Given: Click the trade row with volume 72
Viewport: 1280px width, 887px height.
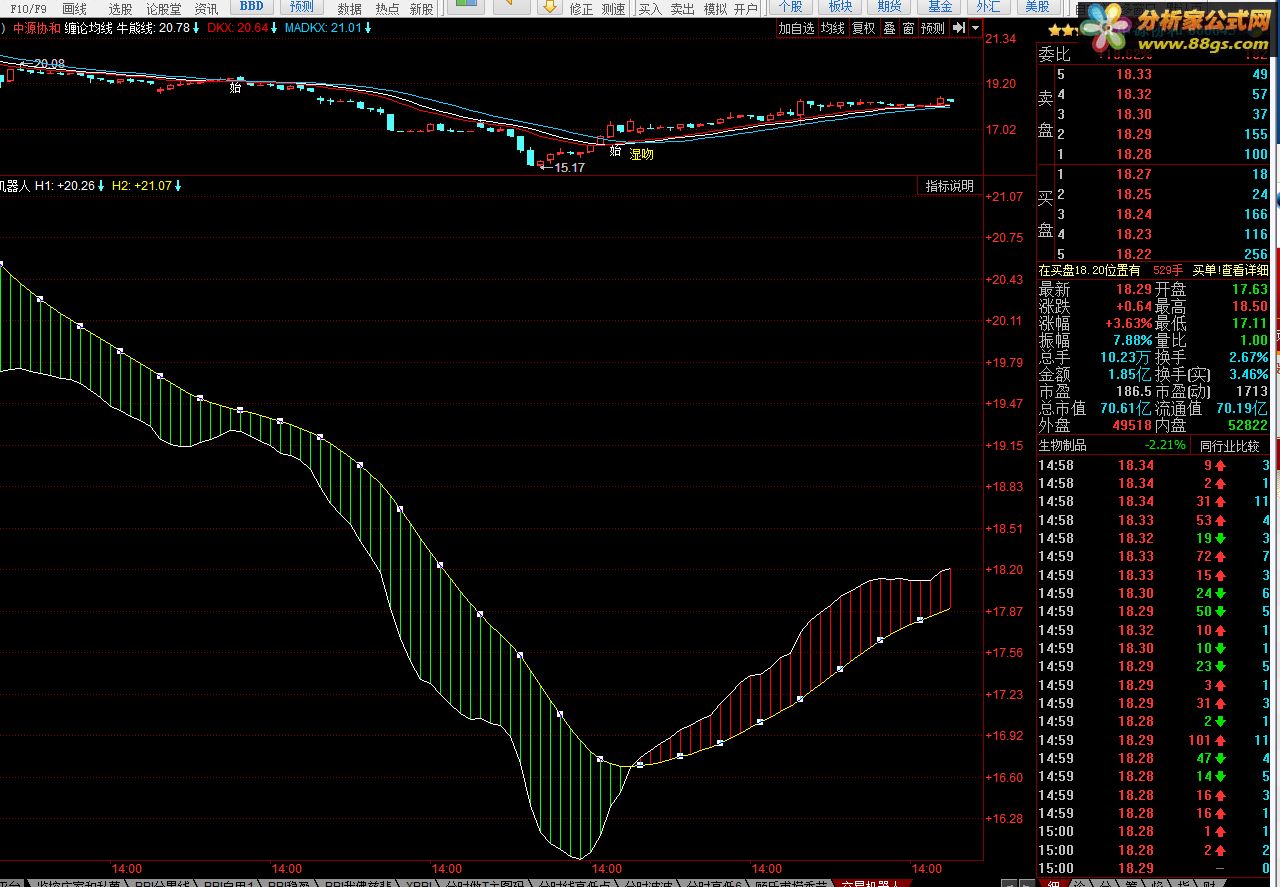Looking at the screenshot, I should tap(1155, 556).
